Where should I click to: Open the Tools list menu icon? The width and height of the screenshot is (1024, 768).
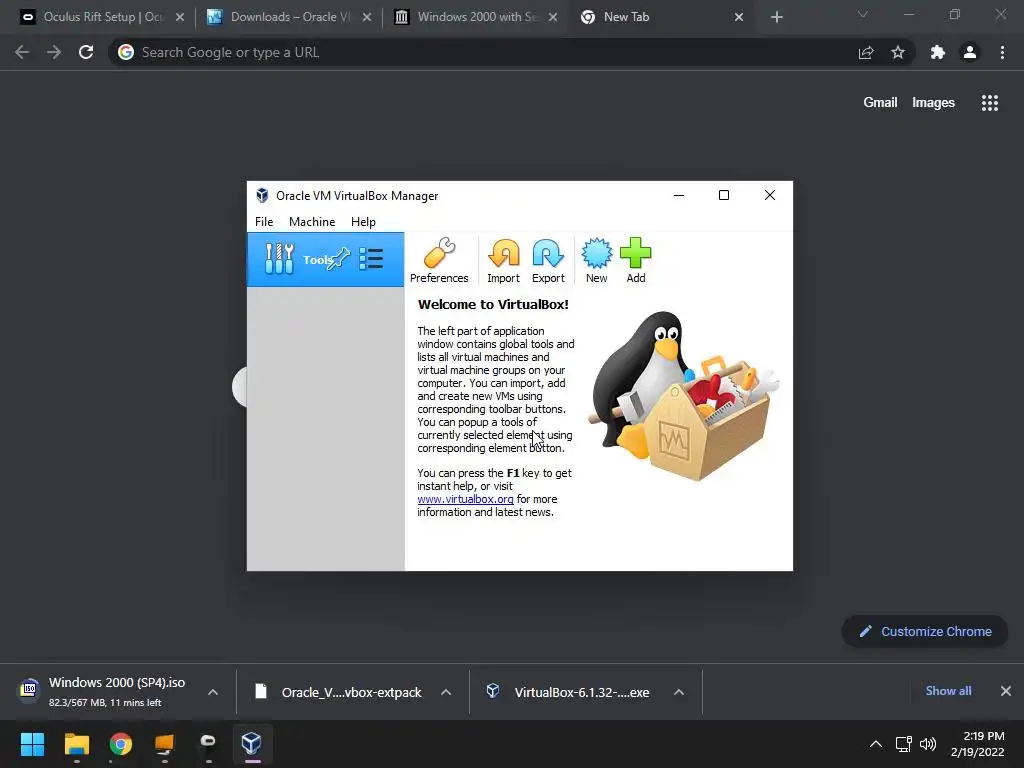[x=371, y=259]
